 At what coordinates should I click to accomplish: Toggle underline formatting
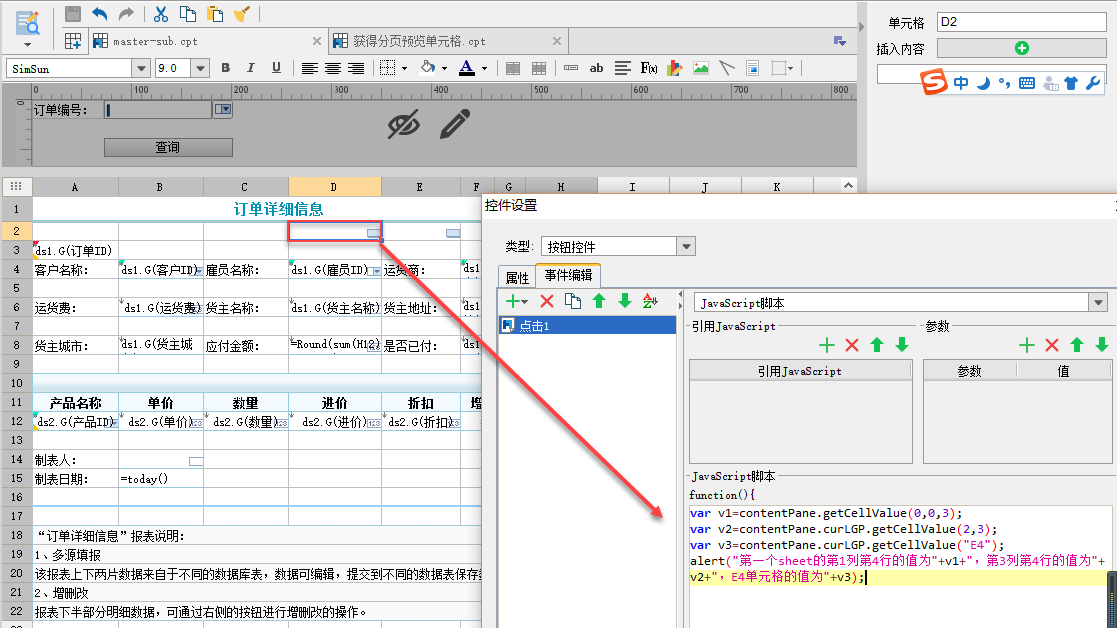click(276, 68)
